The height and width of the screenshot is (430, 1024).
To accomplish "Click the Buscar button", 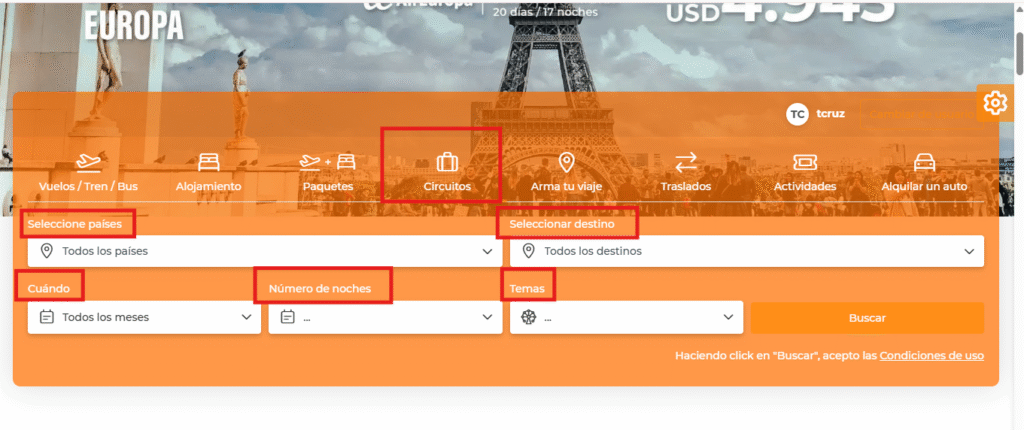I will click(x=867, y=318).
